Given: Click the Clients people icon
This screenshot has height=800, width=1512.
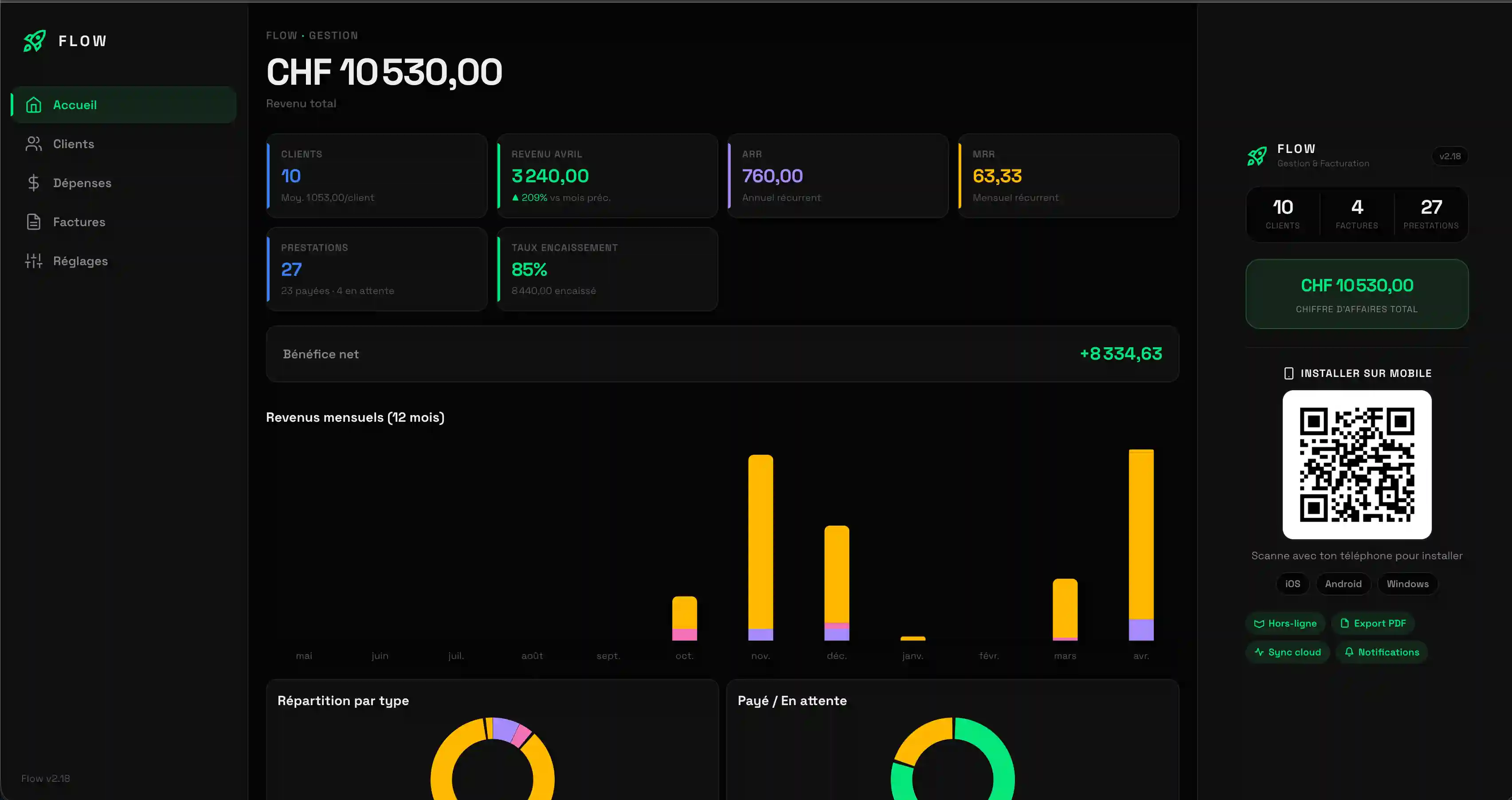Looking at the screenshot, I should 33,144.
